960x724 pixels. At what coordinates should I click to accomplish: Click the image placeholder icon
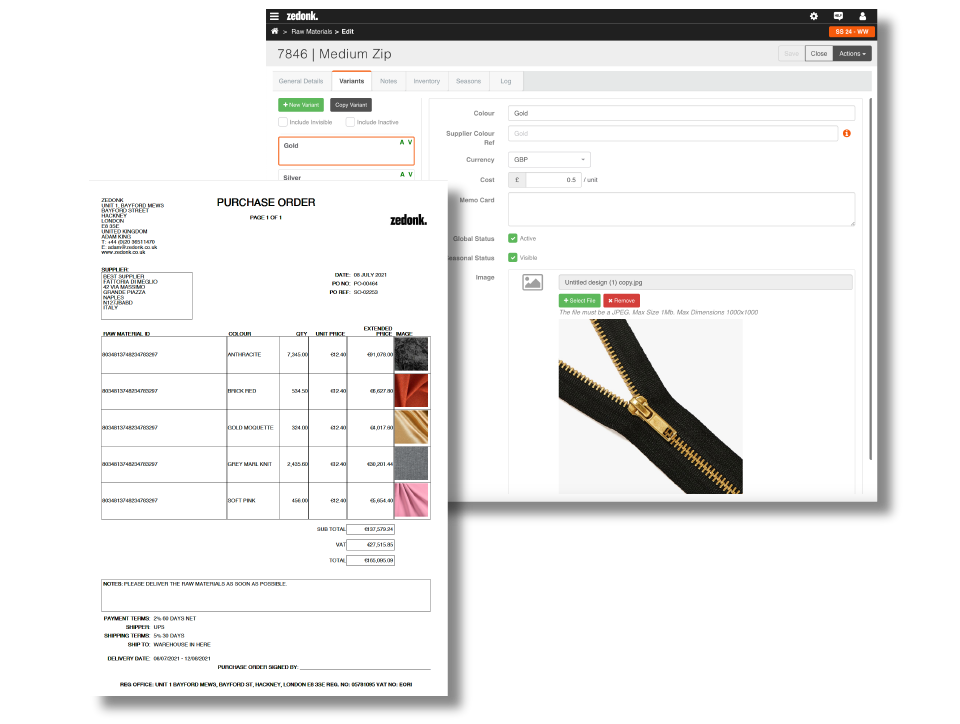tap(533, 283)
